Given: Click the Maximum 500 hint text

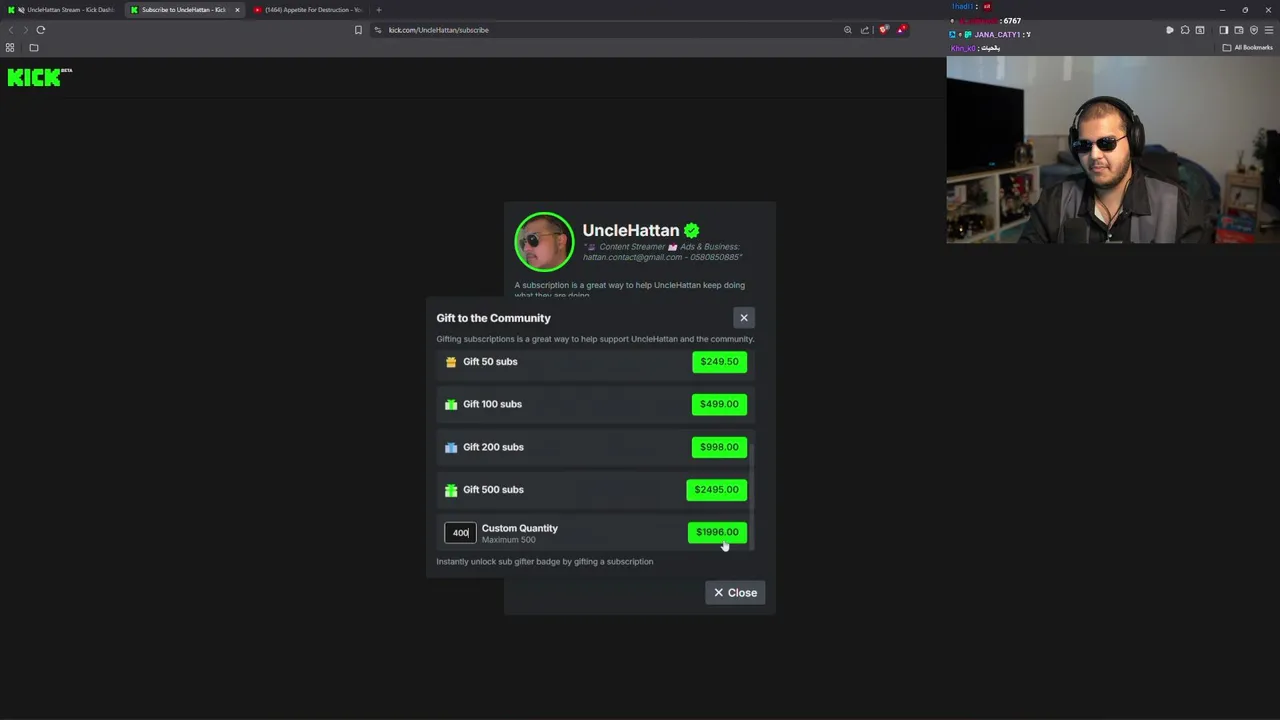Looking at the screenshot, I should [x=508, y=540].
